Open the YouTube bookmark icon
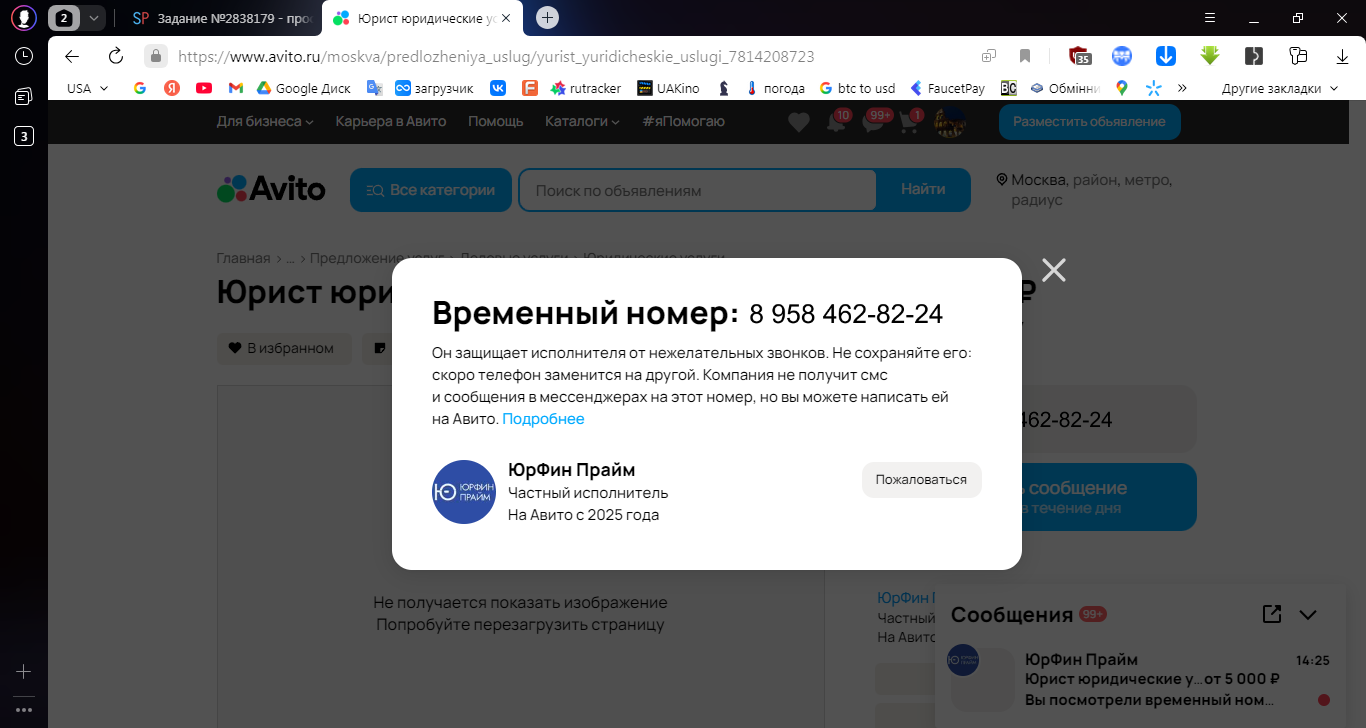1366x728 pixels. pyautogui.click(x=204, y=88)
